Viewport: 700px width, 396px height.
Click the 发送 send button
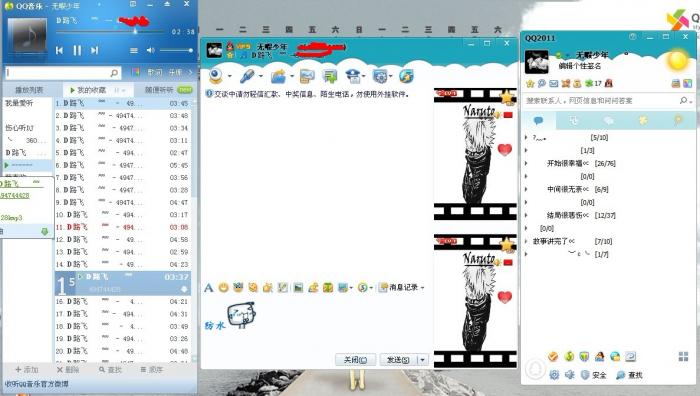(x=398, y=359)
